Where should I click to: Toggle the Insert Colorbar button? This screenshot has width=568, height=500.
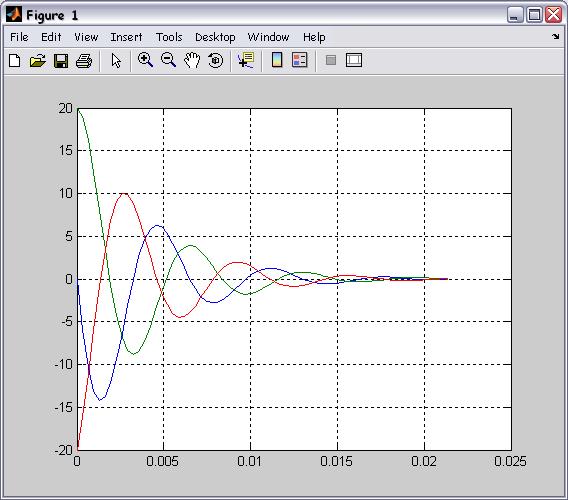coord(277,60)
